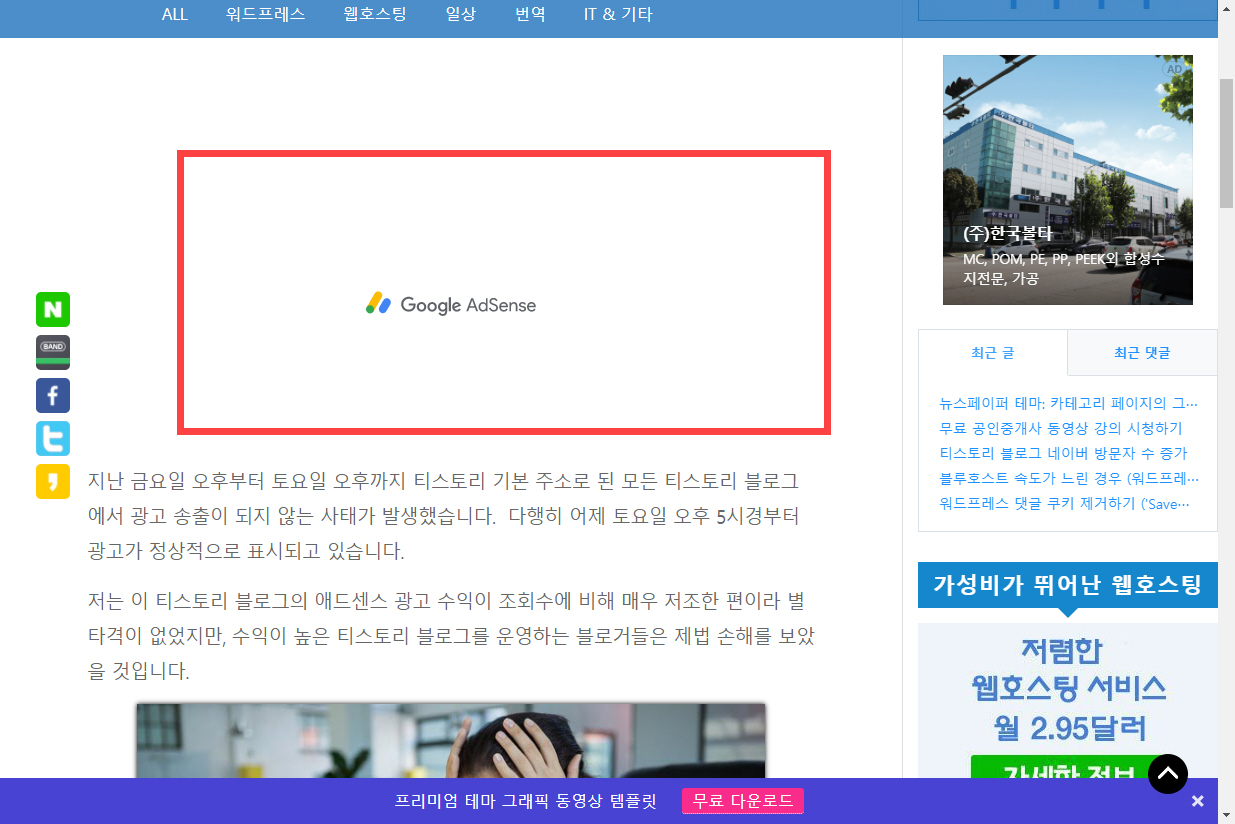Image resolution: width=1235 pixels, height=824 pixels.
Task: Click 프리미엄 테마 그래픽 동영상 템플릿 text
Action: point(526,801)
